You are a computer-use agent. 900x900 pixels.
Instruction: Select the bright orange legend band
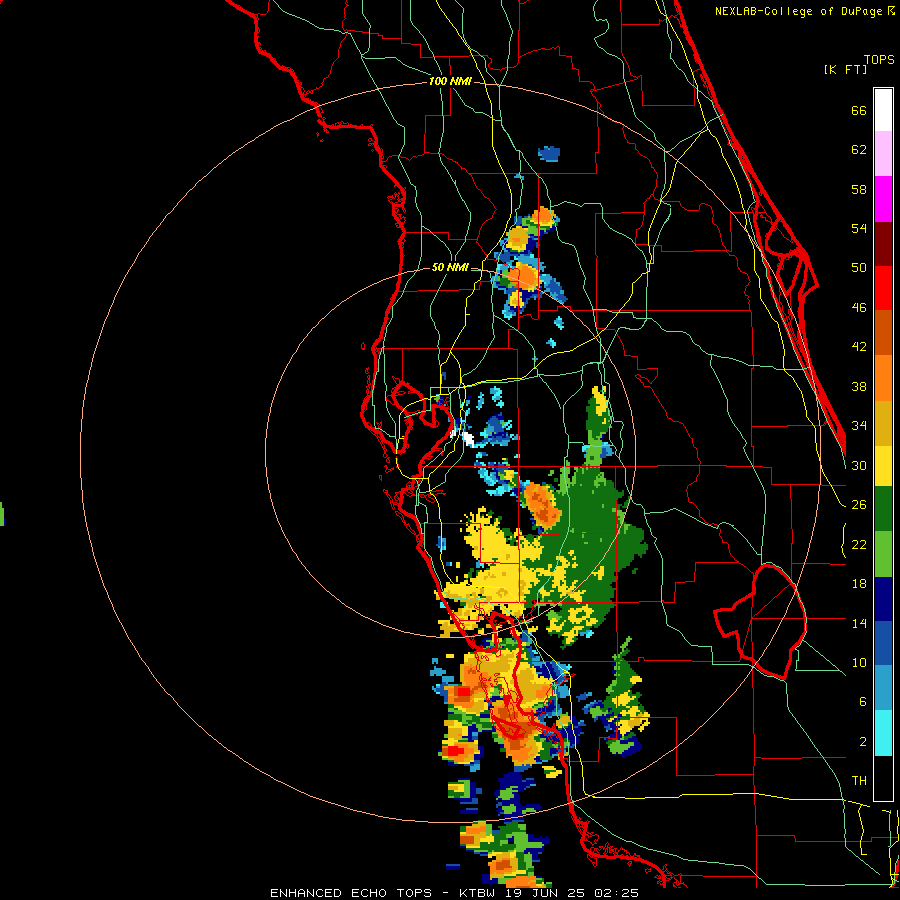tap(883, 378)
